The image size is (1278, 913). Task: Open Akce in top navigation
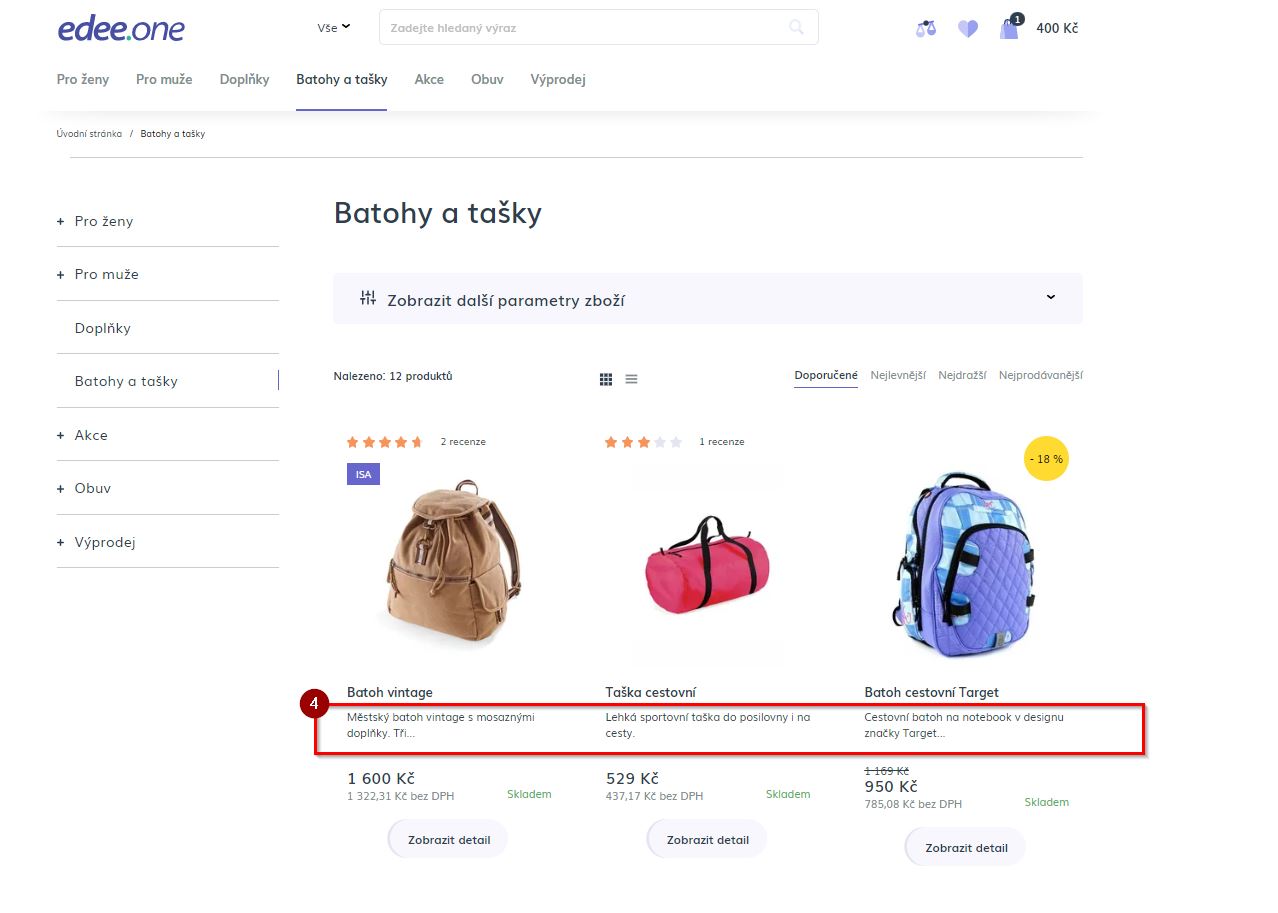tap(429, 79)
